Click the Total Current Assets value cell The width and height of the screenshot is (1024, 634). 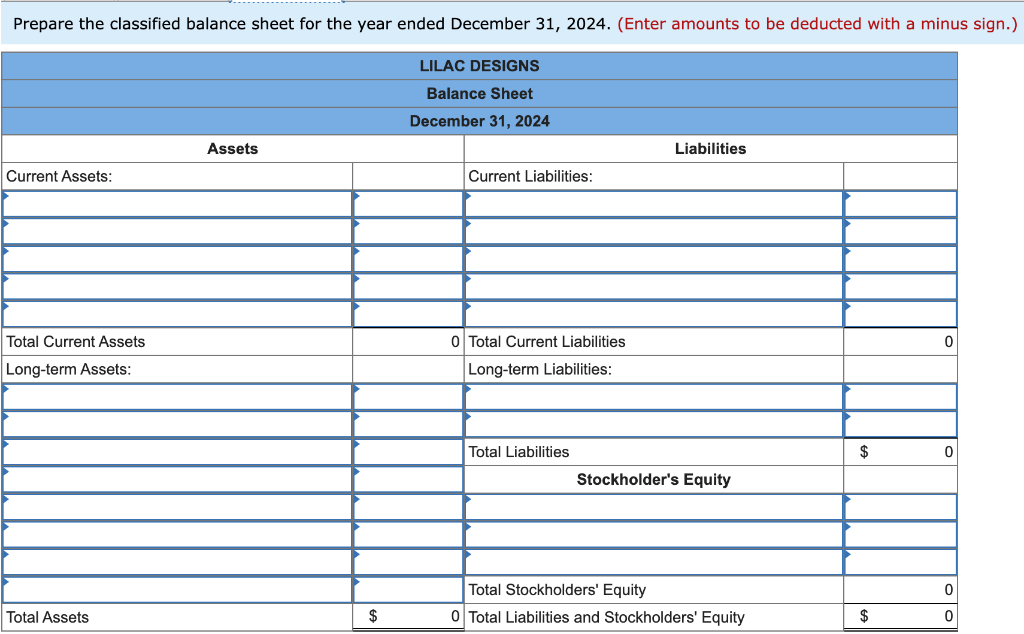point(408,341)
